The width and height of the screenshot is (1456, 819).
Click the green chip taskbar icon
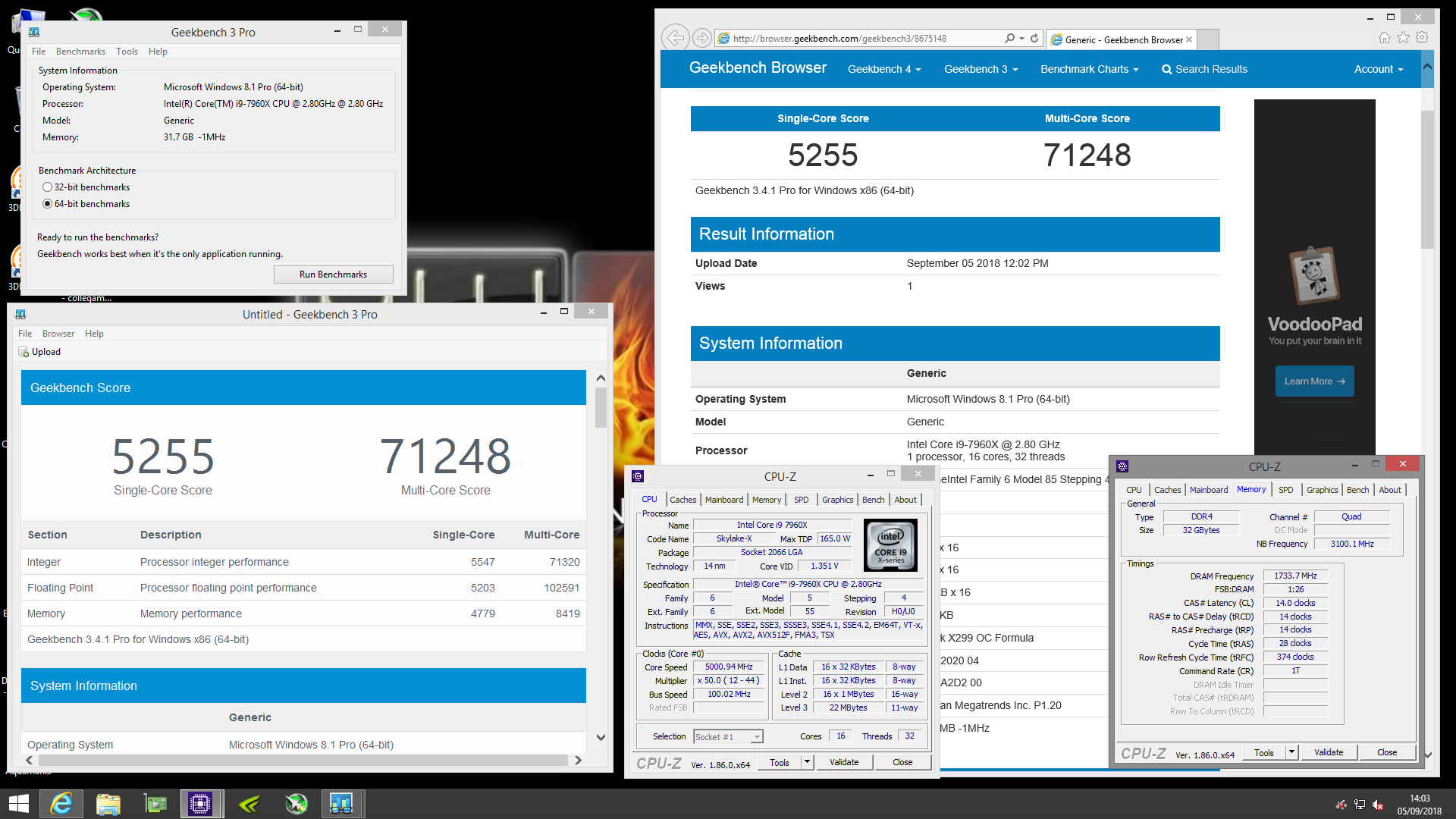pyautogui.click(x=155, y=804)
